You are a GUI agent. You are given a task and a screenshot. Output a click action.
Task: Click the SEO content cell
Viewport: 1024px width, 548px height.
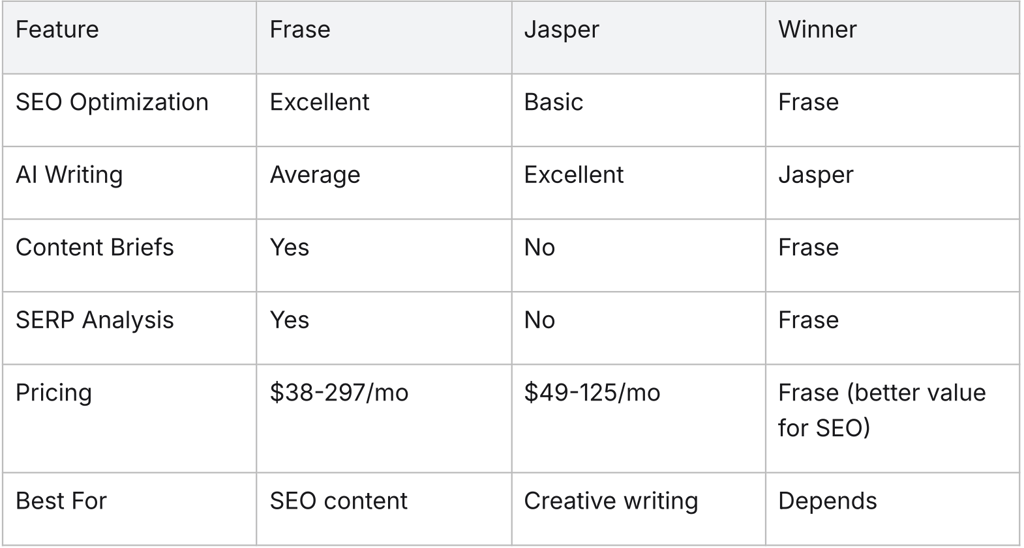click(338, 501)
